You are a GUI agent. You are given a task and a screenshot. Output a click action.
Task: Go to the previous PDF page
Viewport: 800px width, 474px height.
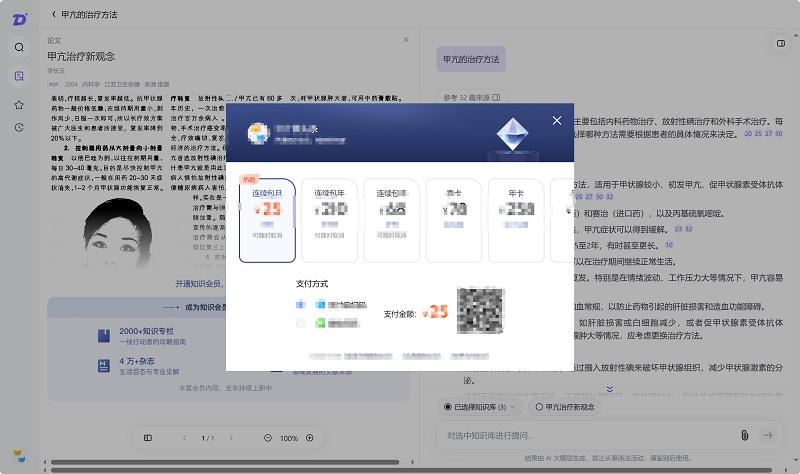[184, 438]
